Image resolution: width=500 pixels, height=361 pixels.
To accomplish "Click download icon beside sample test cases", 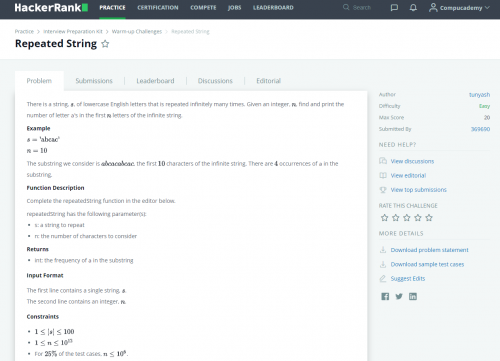I will [x=383, y=264].
